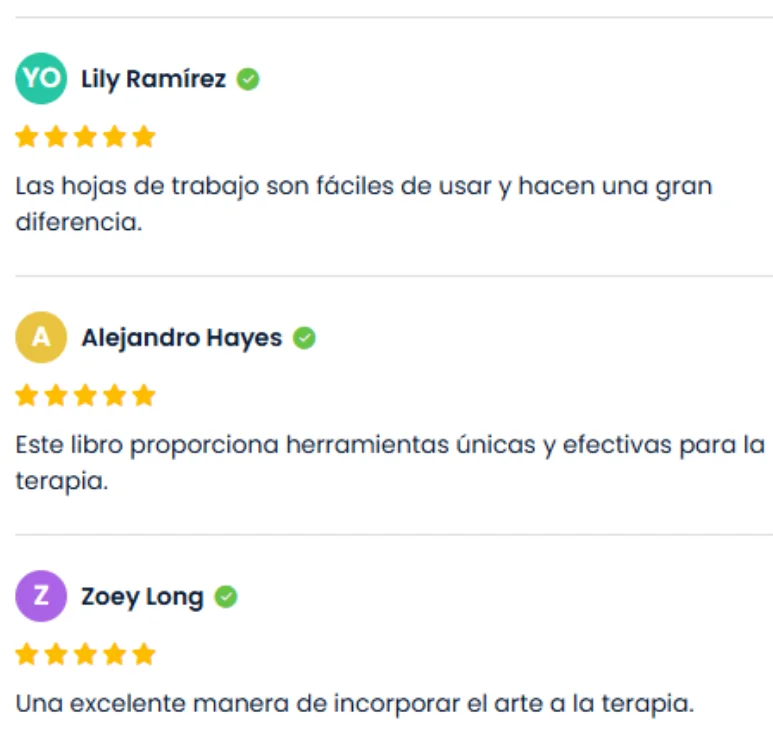Click Zoey Long's purple Z avatar

pos(41,597)
